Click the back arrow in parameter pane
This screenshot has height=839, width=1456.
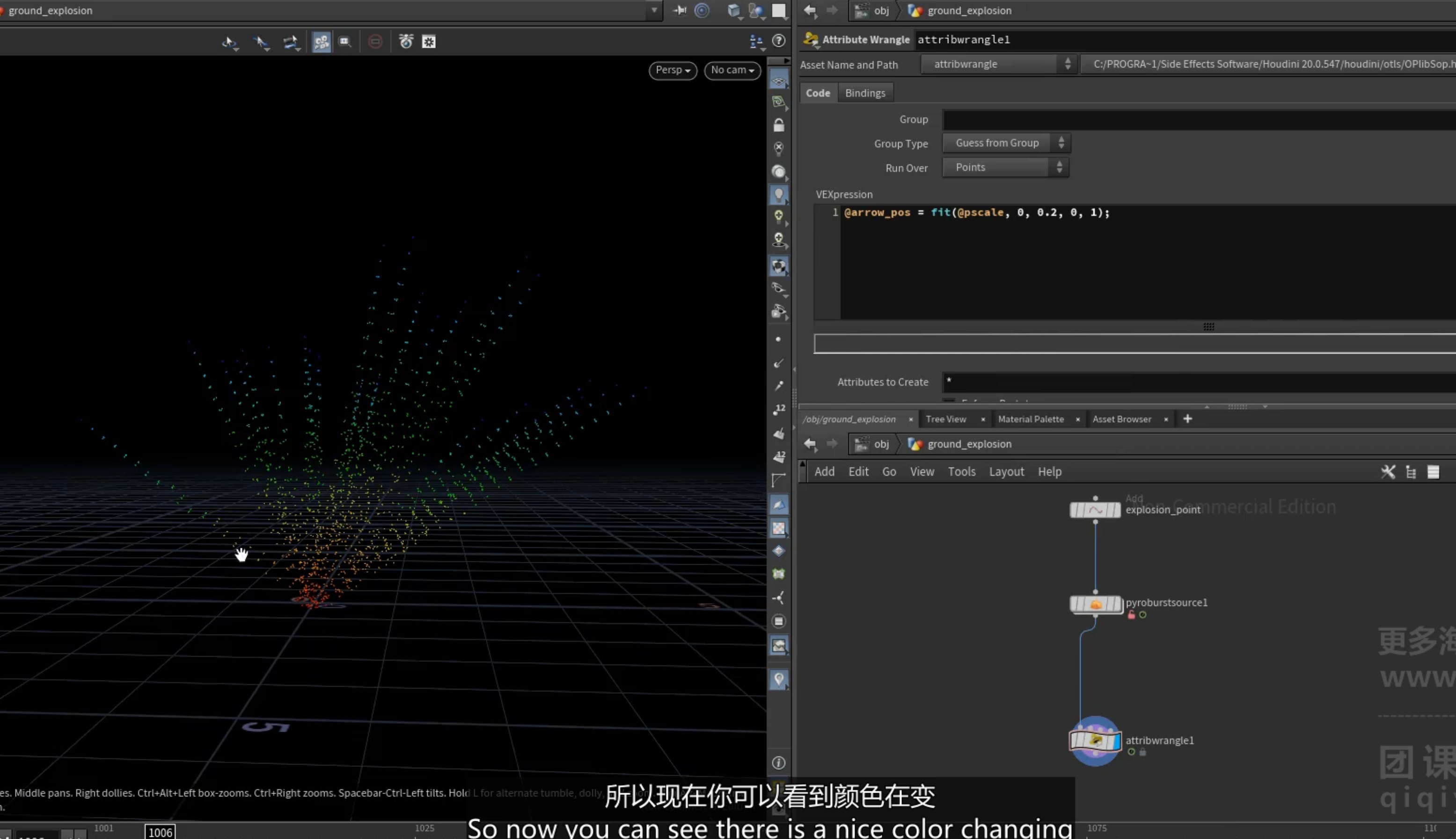[810, 10]
